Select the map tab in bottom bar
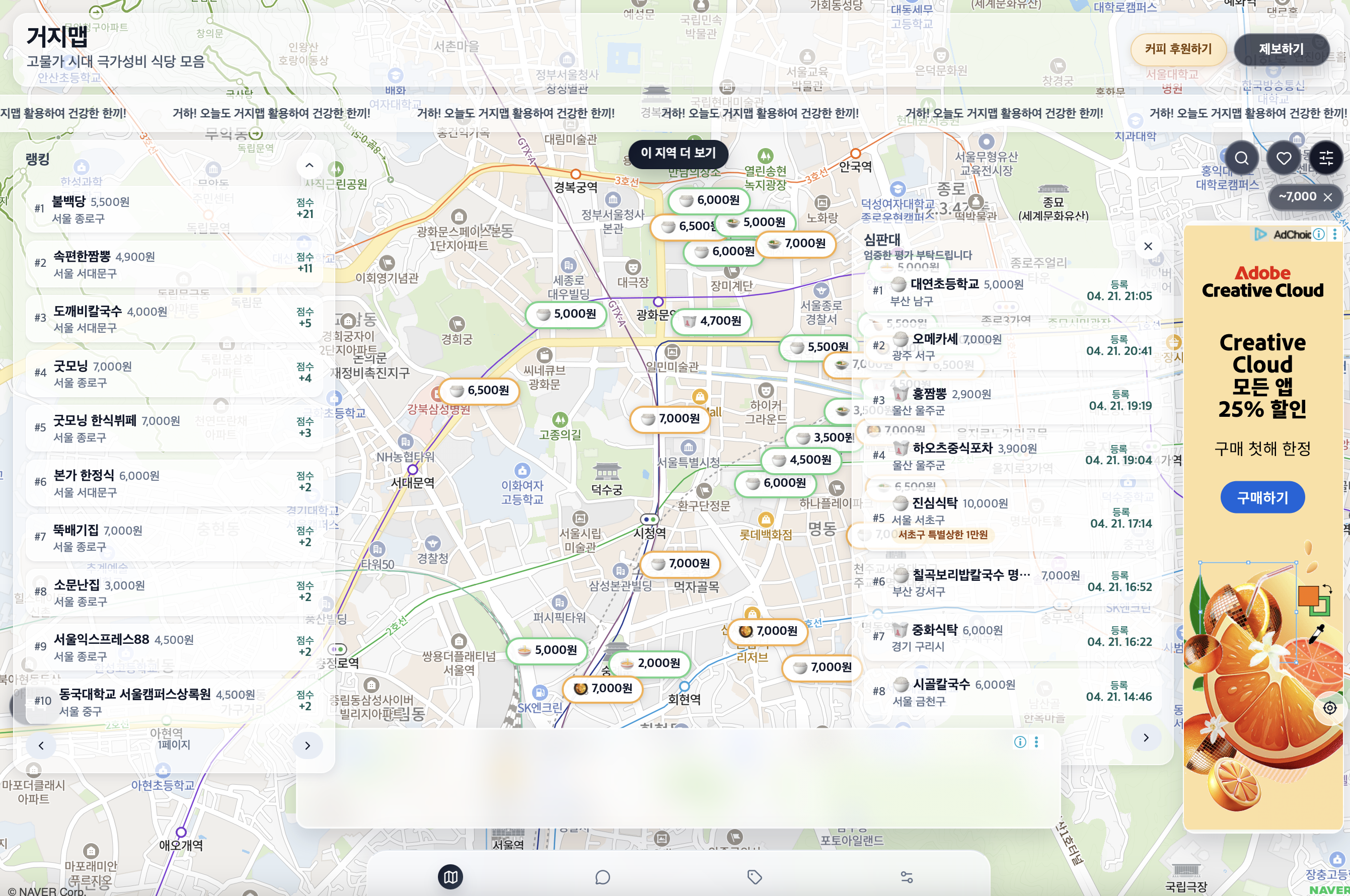1350x896 pixels. 450,877
